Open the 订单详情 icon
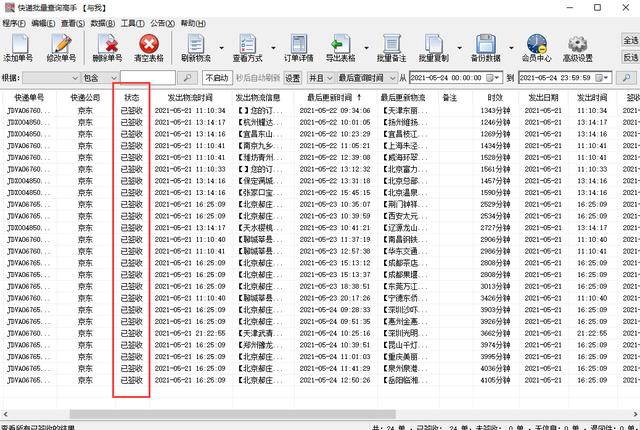The image size is (640, 430). 299,48
